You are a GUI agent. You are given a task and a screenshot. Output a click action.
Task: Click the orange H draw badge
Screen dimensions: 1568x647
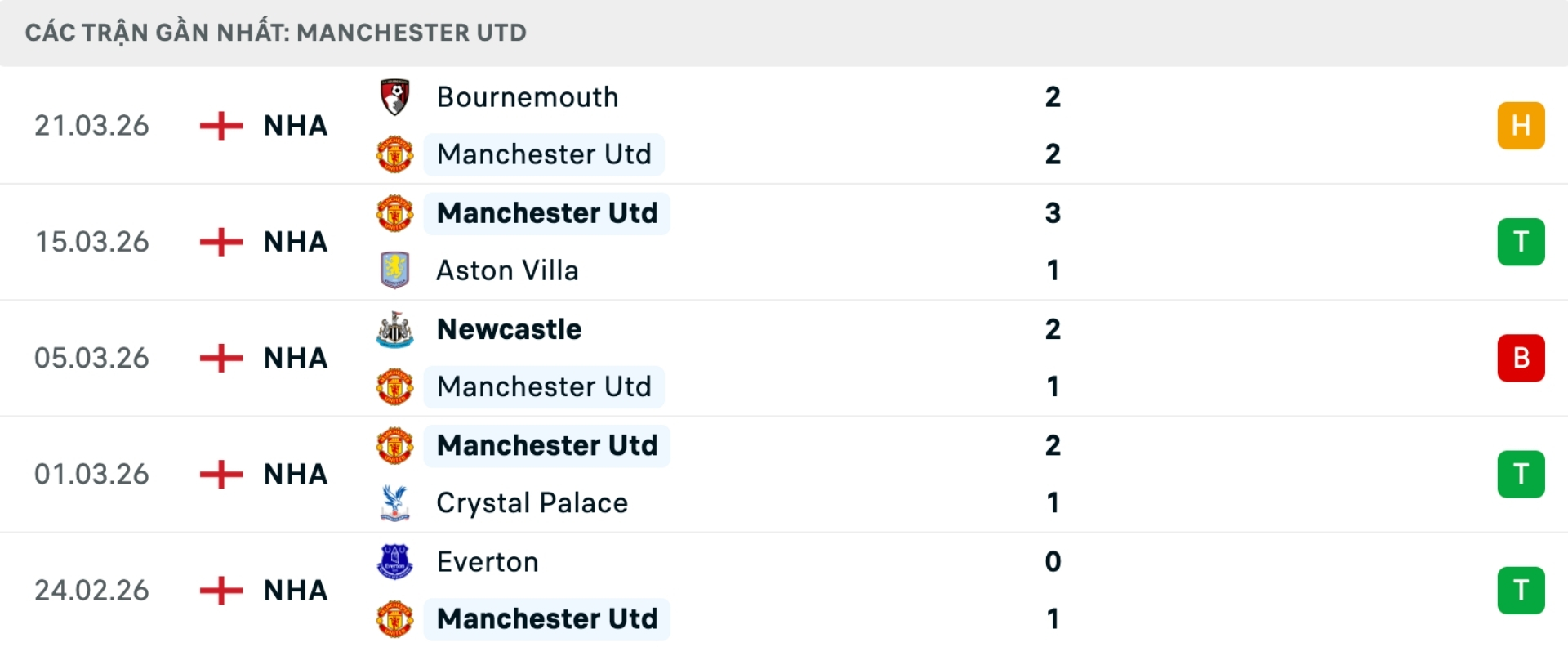click(x=1521, y=126)
